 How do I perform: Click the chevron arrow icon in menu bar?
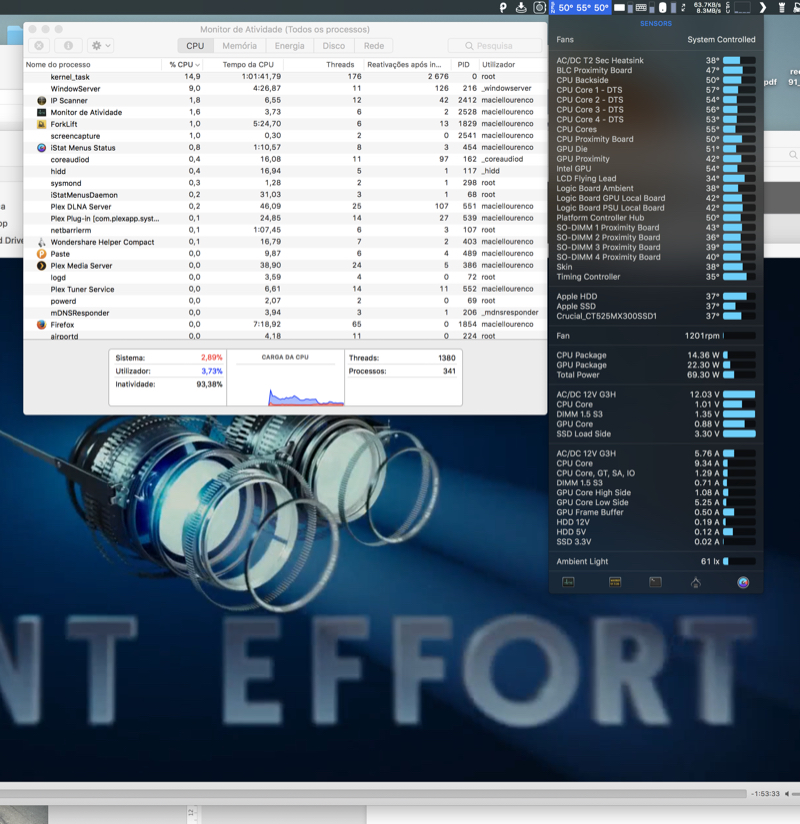763,7
